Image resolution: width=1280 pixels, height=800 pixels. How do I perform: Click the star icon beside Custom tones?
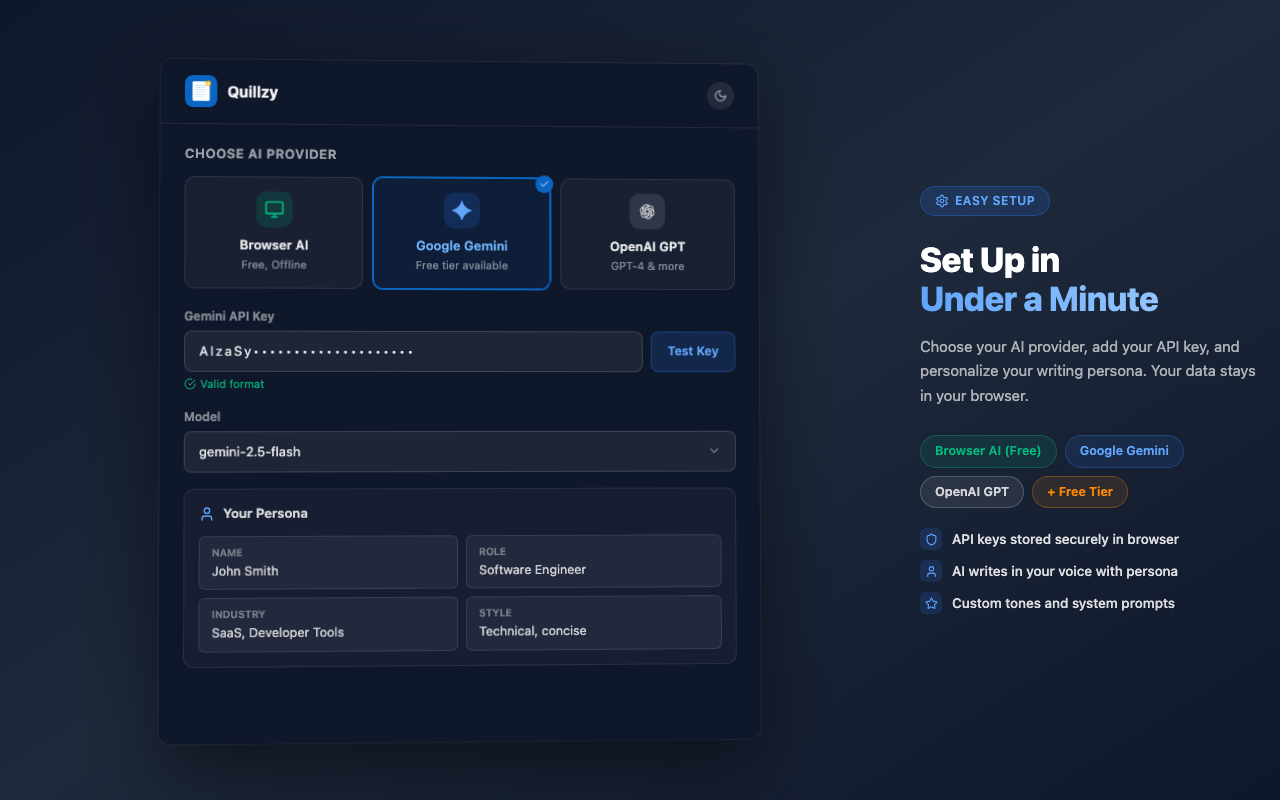coord(931,603)
